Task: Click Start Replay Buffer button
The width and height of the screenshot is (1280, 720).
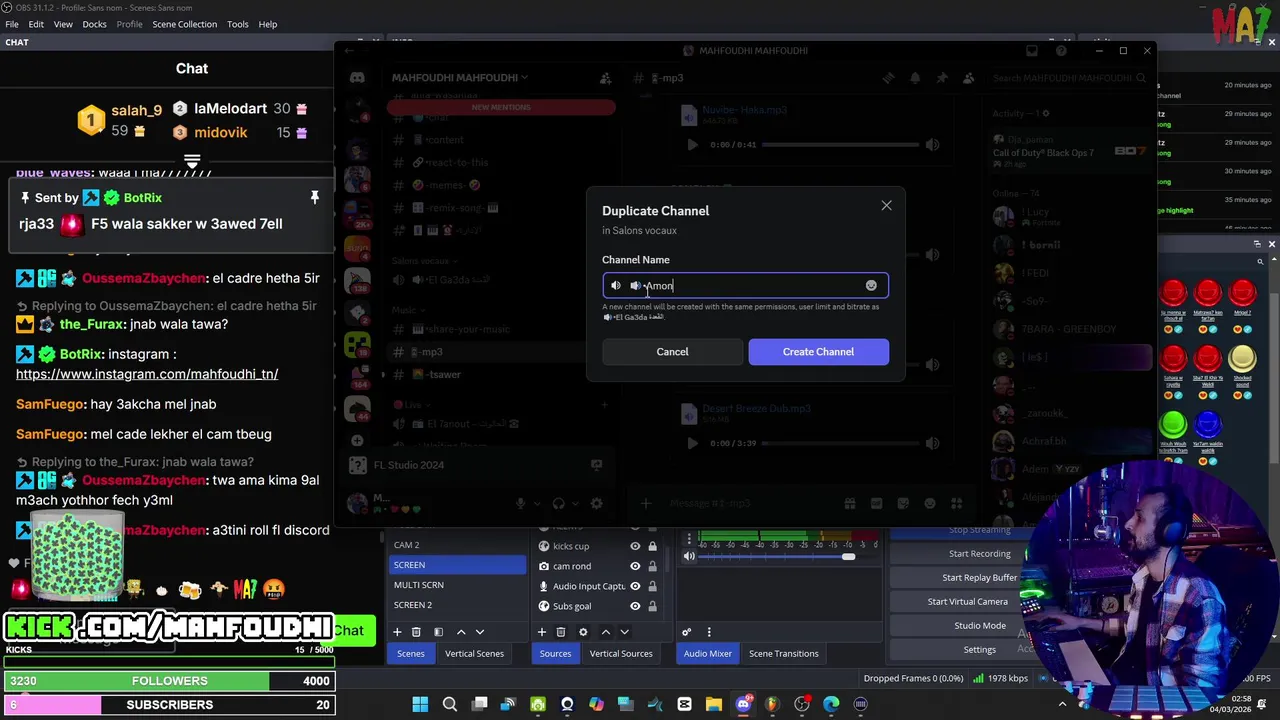Action: [x=979, y=578]
